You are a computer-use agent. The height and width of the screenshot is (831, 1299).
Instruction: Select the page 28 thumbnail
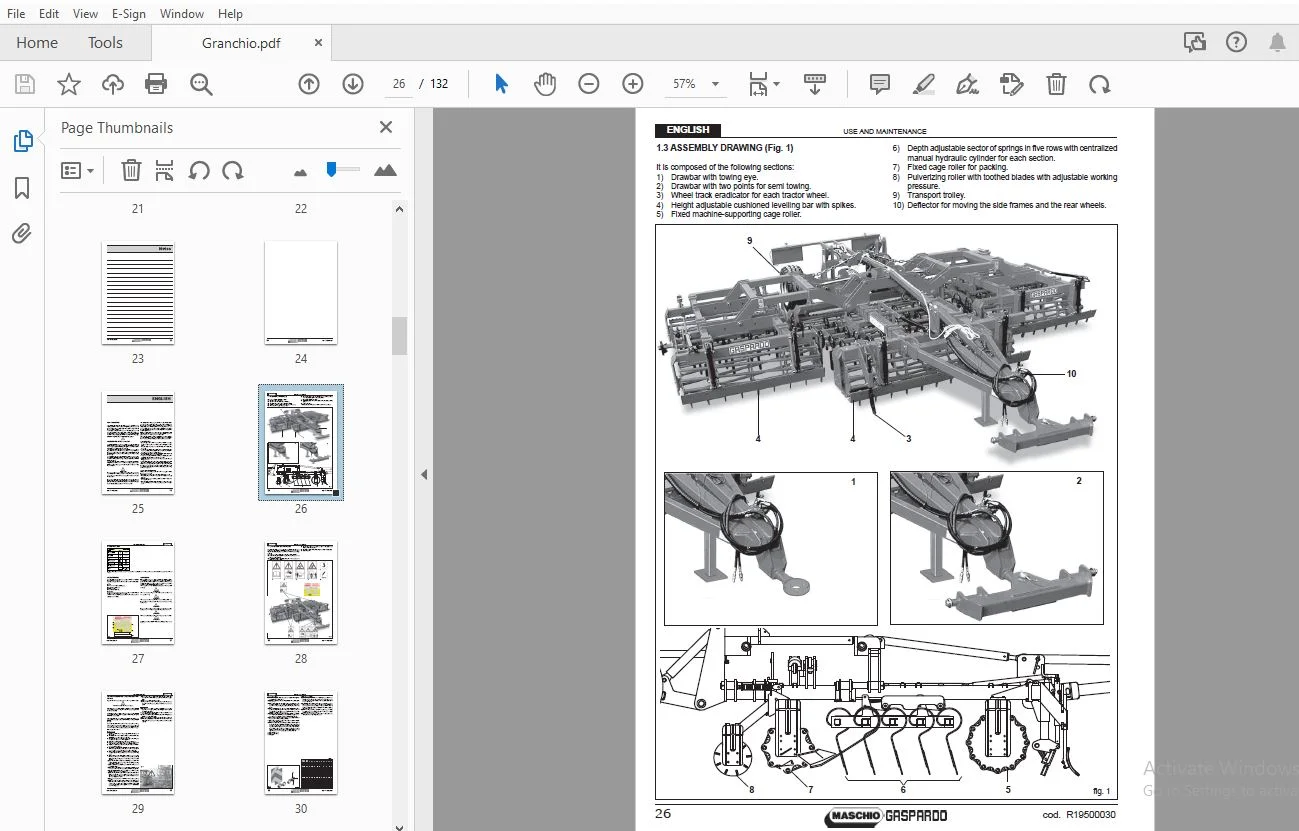click(x=301, y=593)
